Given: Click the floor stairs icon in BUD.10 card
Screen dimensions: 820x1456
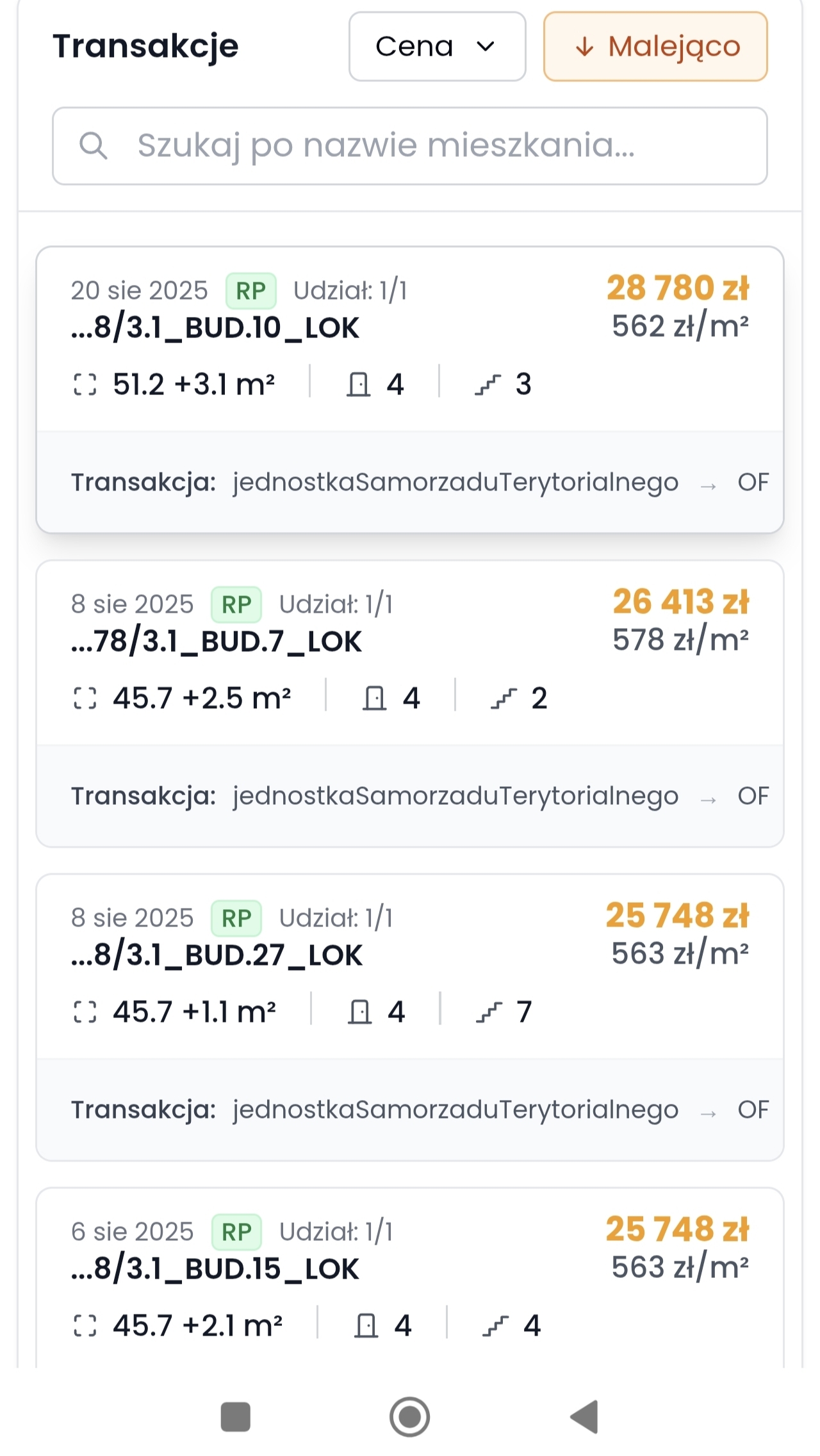Looking at the screenshot, I should [x=488, y=385].
